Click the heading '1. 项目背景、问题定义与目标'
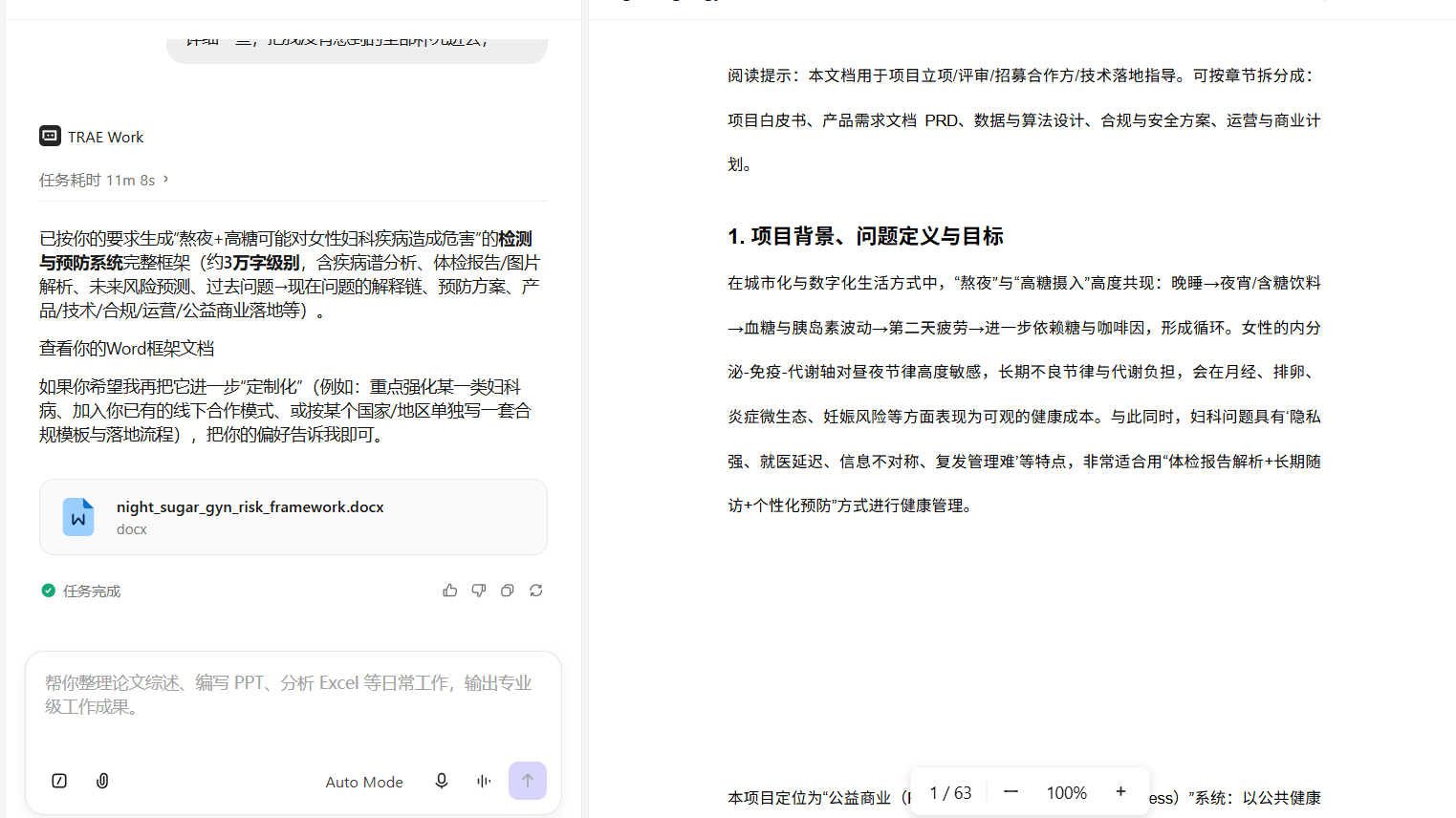Viewport: 1456px width, 818px height. (x=865, y=236)
